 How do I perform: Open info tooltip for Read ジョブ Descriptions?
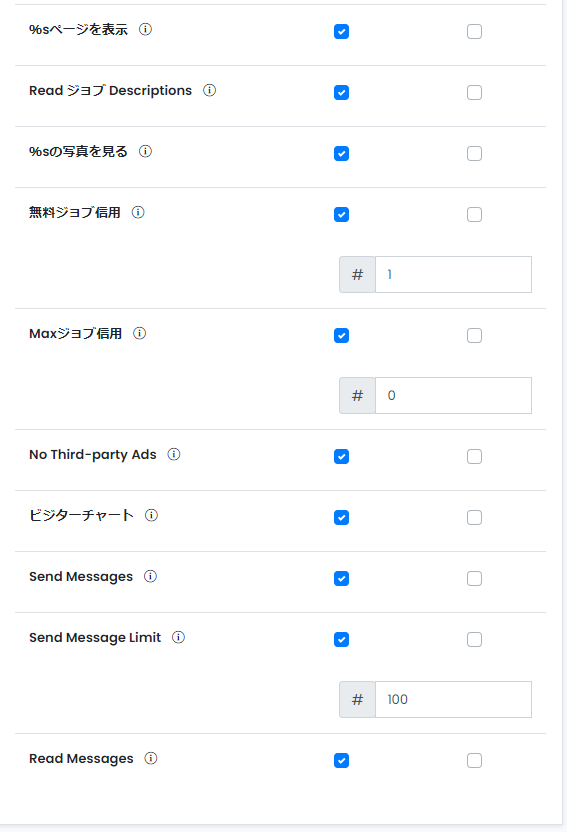point(210,90)
